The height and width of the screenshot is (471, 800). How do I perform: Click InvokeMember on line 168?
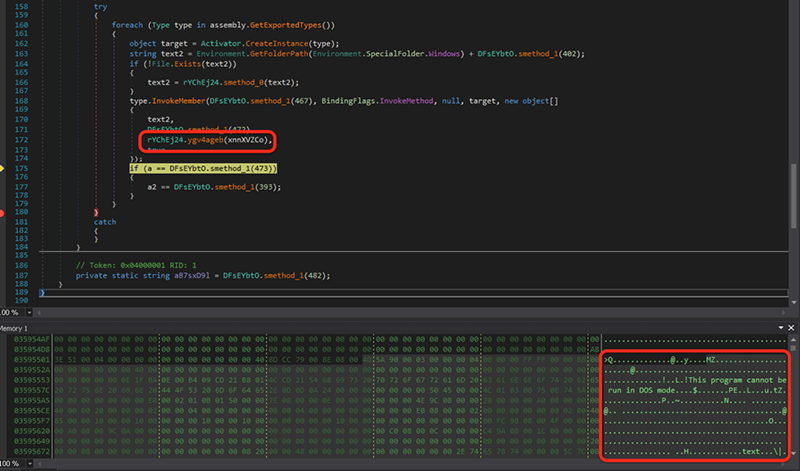[x=179, y=101]
